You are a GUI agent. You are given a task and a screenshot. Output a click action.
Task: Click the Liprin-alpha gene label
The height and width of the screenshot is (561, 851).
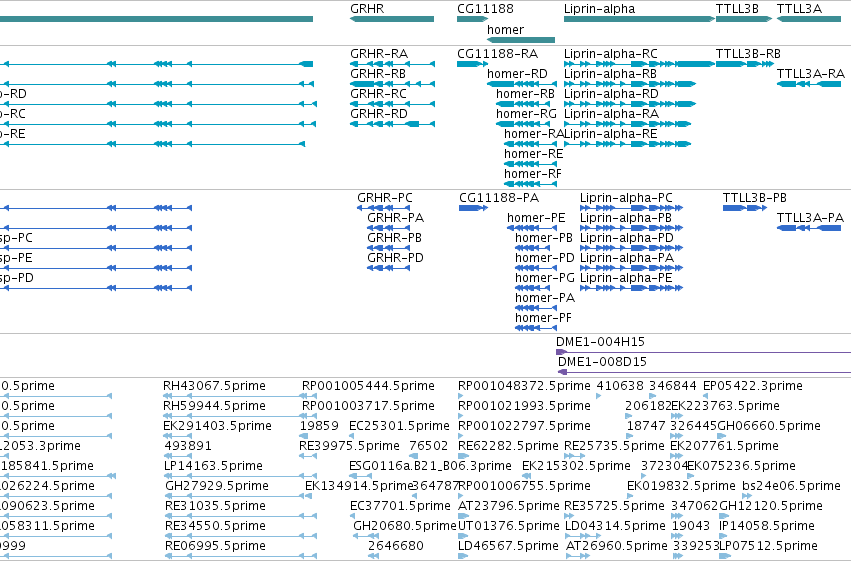[599, 9]
